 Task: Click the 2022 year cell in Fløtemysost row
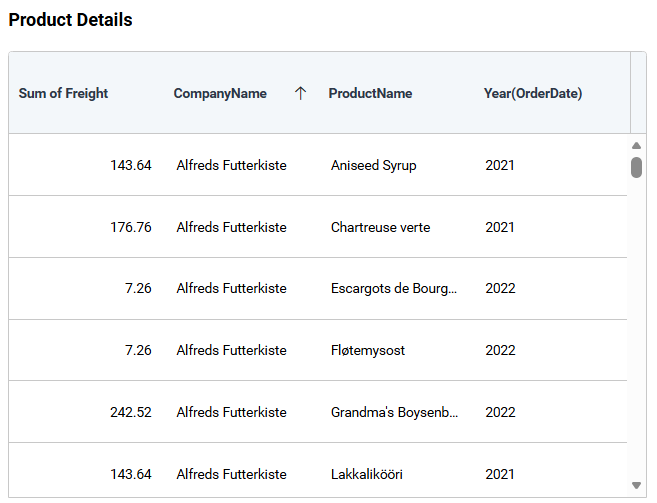click(x=500, y=351)
